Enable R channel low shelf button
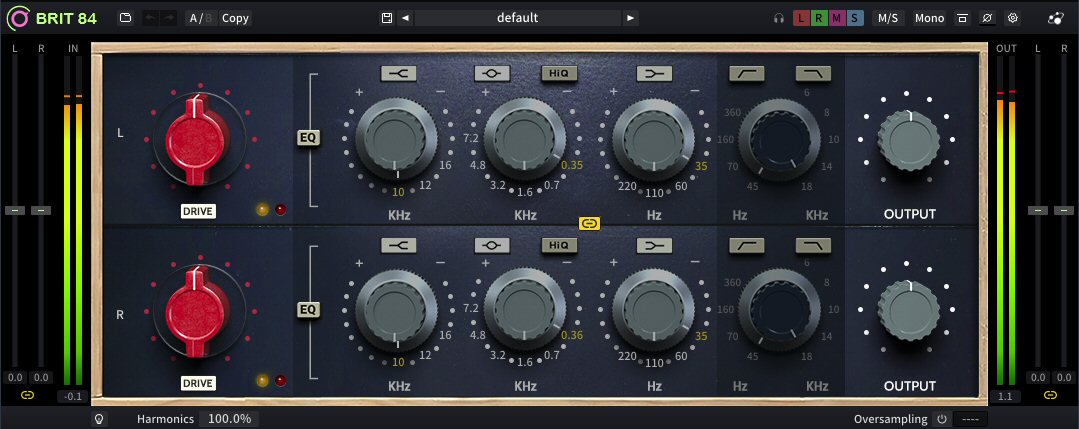This screenshot has height=429, width=1079. 654,245
